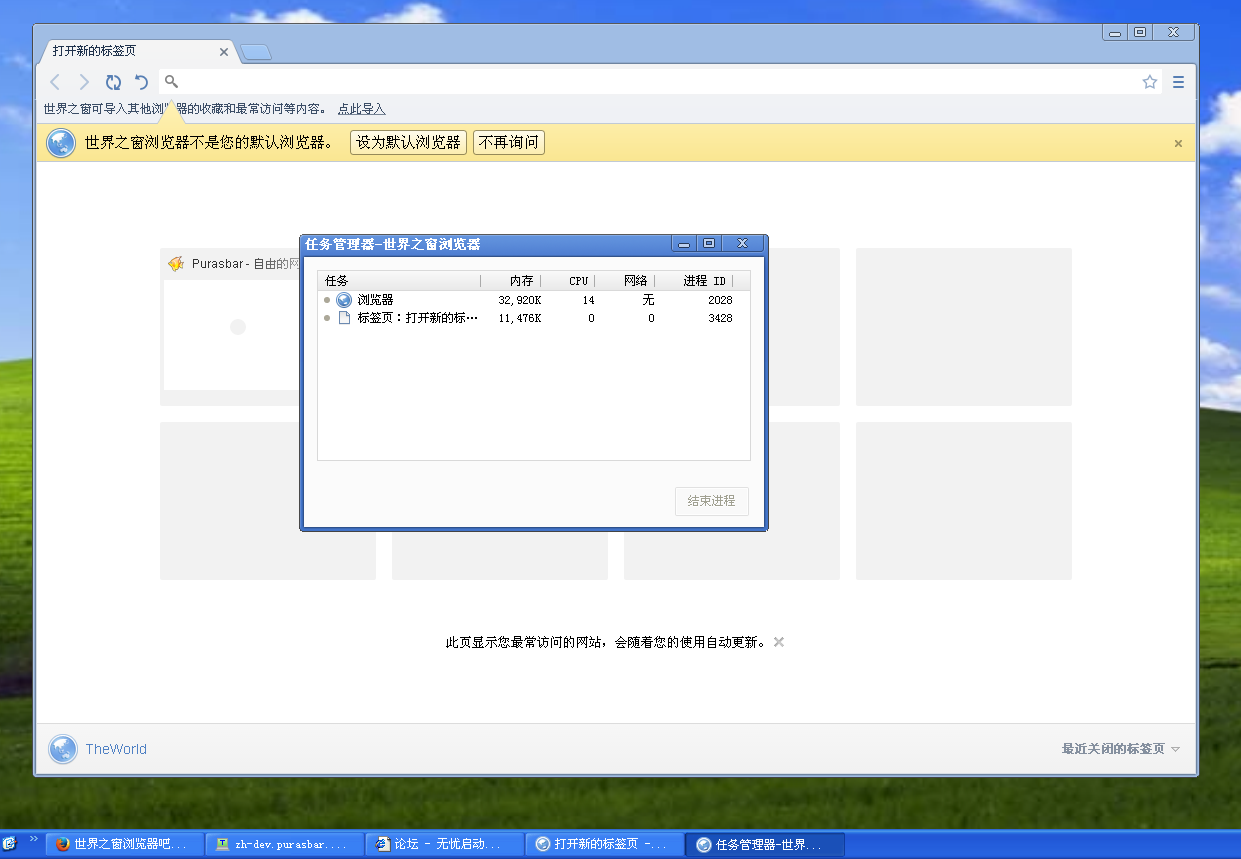Click the 点此导入 link
This screenshot has width=1241, height=859.
click(361, 109)
